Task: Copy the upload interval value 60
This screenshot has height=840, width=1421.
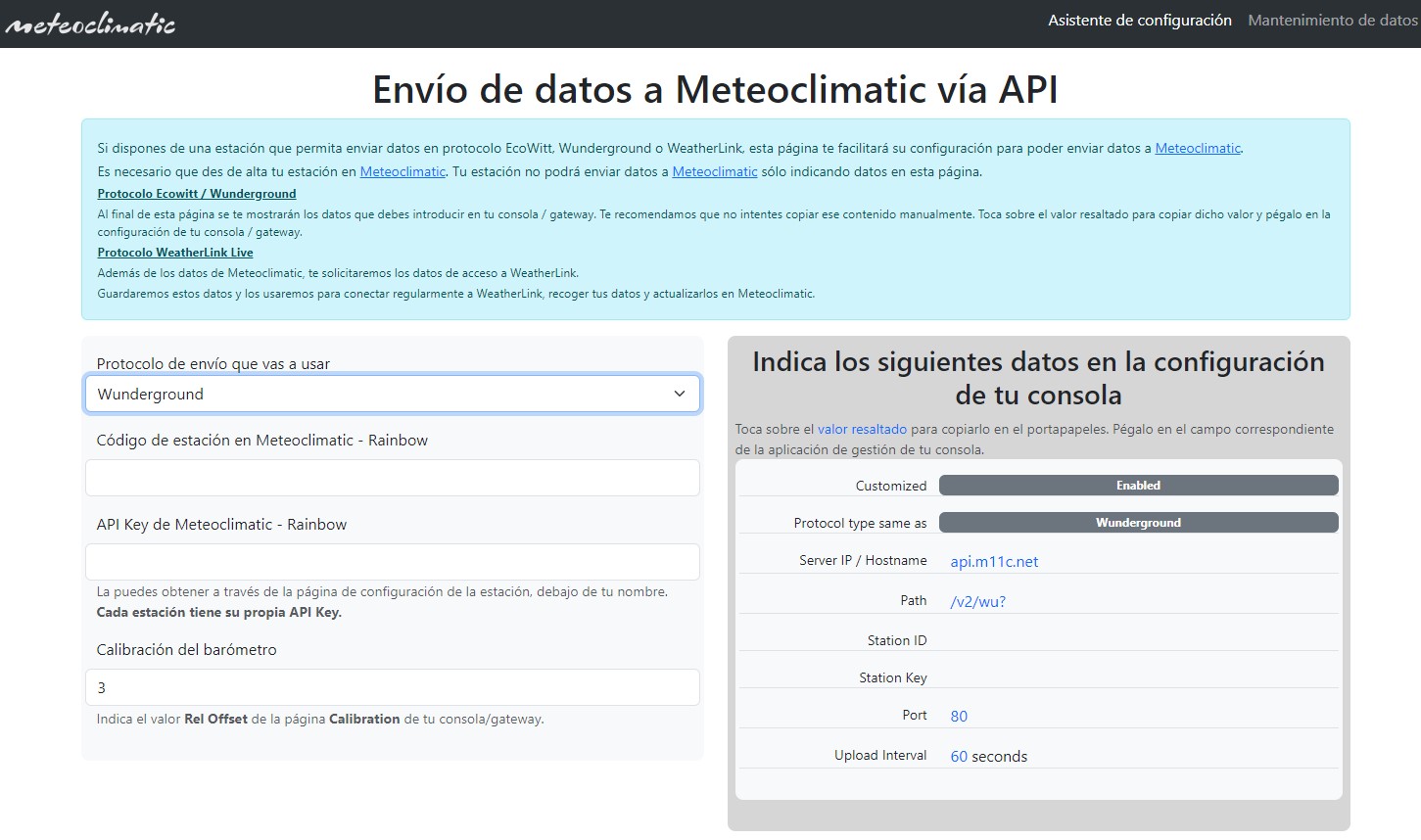Action: pos(959,757)
